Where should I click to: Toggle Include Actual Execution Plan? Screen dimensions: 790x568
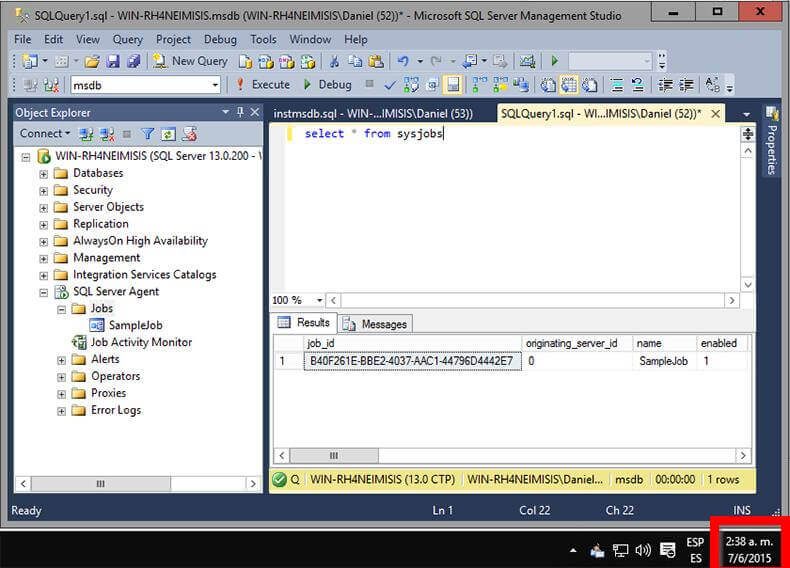(480, 85)
